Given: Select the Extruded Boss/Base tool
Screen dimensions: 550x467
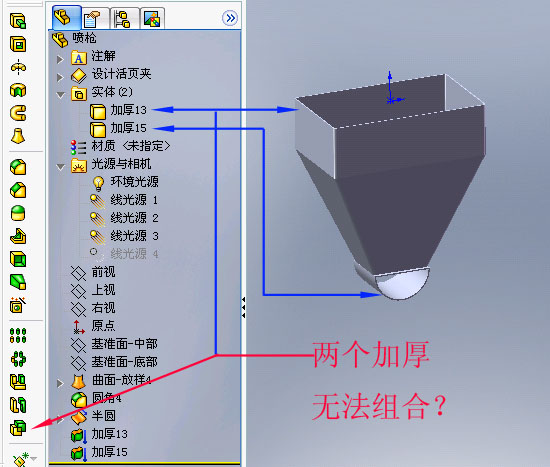Looking at the screenshot, I should point(18,21).
